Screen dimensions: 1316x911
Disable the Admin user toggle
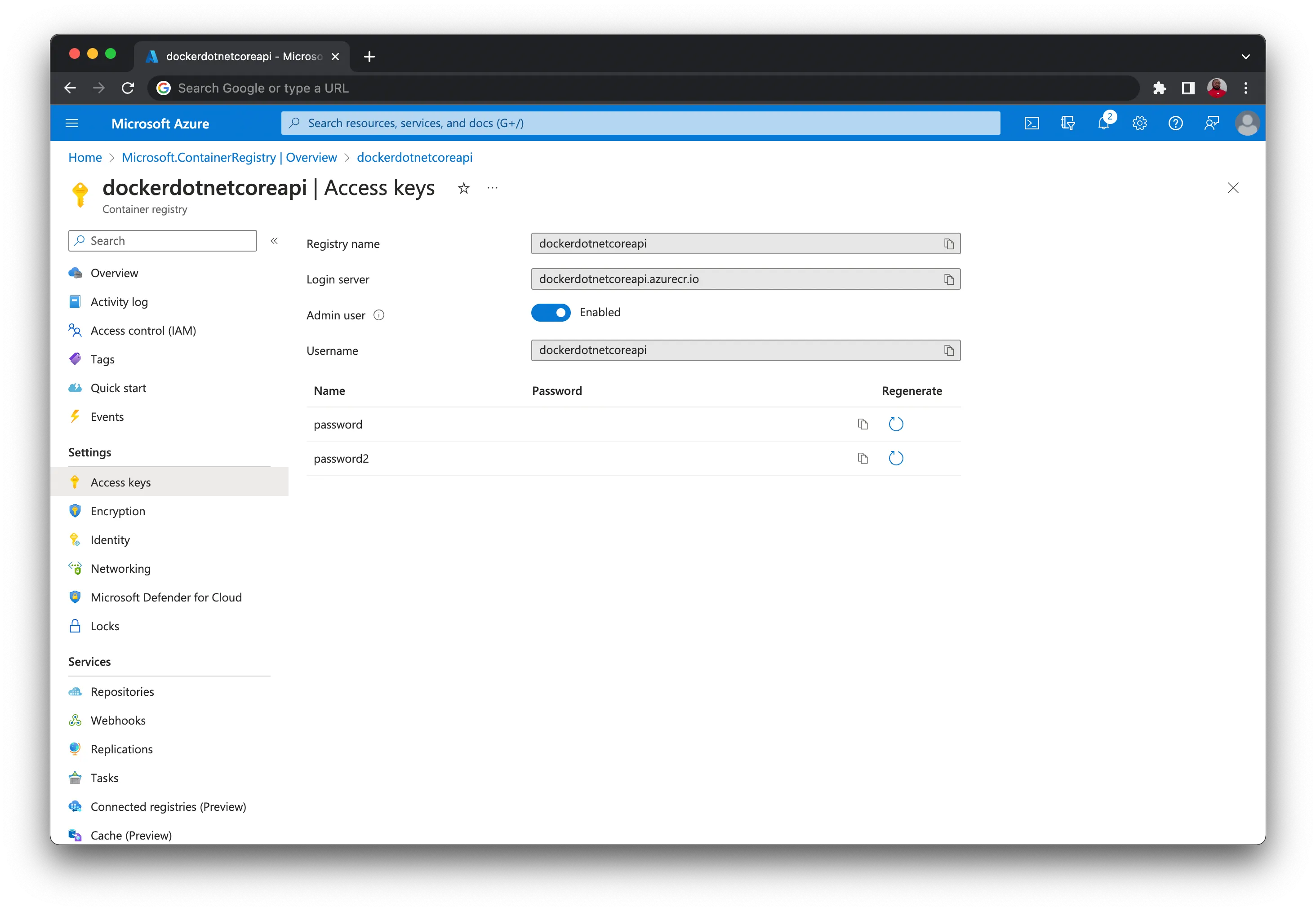tap(551, 312)
